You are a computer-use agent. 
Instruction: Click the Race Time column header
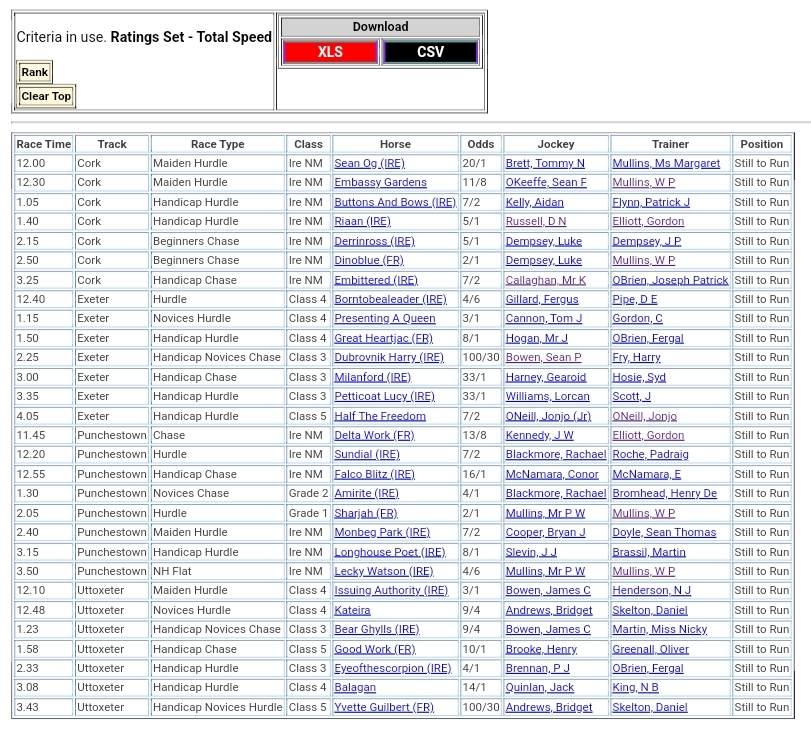click(44, 144)
